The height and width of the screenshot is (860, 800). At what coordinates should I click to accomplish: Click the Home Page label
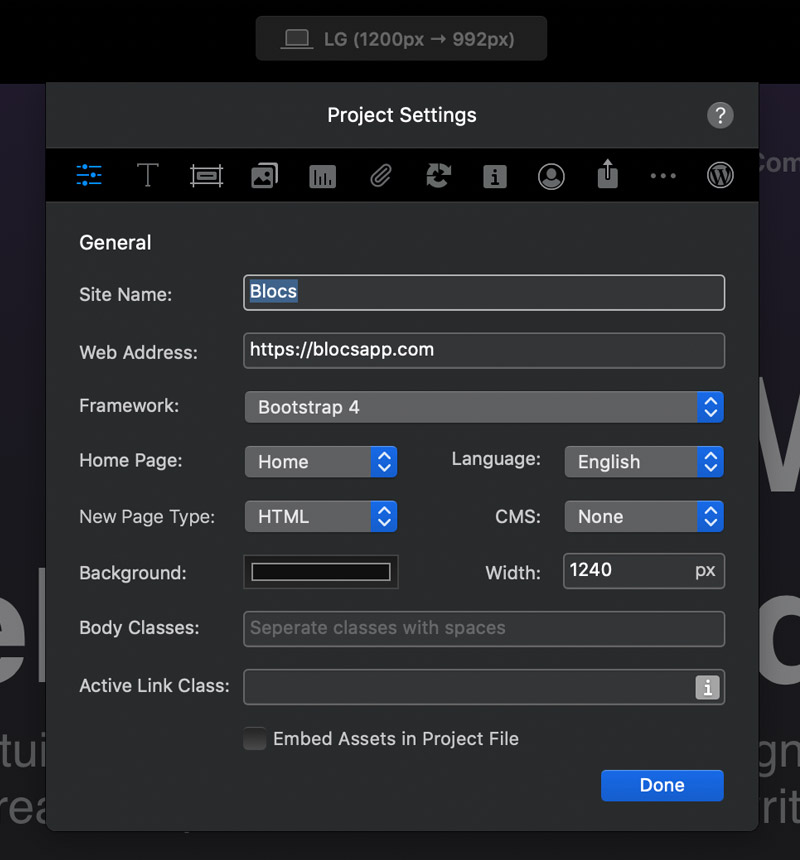(x=131, y=460)
